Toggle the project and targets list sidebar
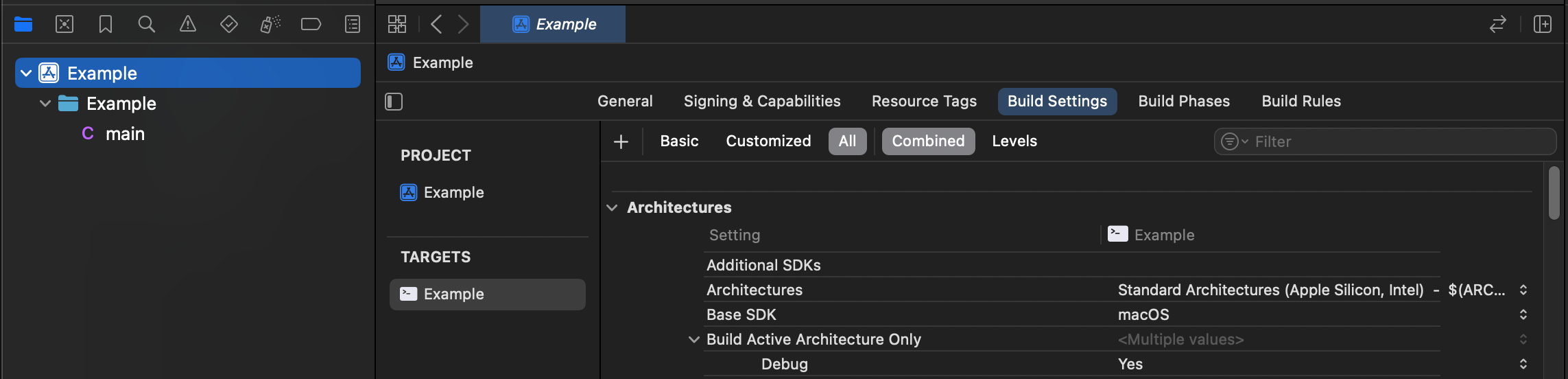1568x379 pixels. click(x=394, y=102)
